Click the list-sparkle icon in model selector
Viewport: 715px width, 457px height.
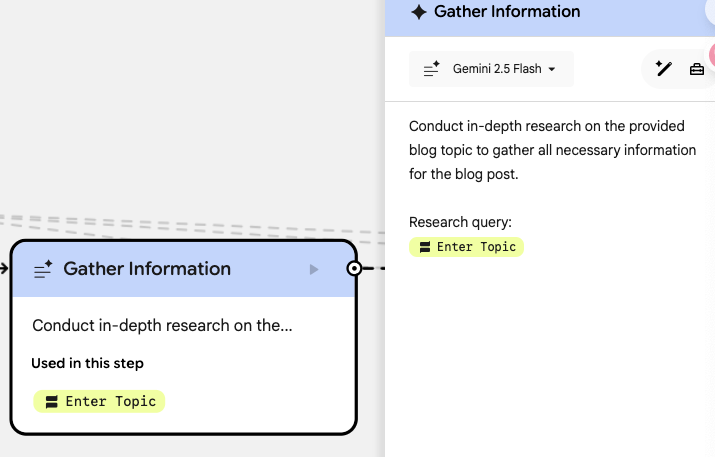tap(432, 69)
